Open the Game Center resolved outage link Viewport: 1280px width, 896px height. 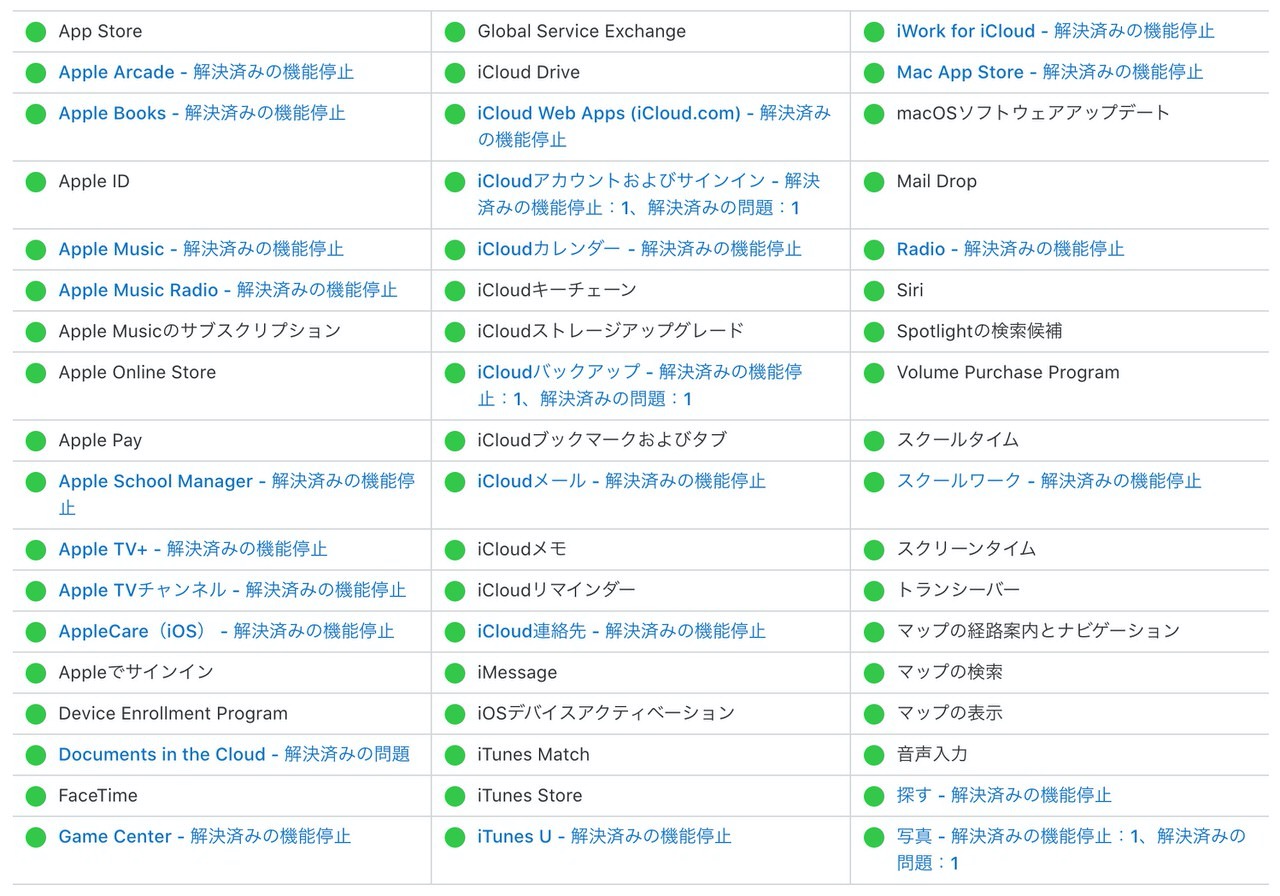[205, 836]
